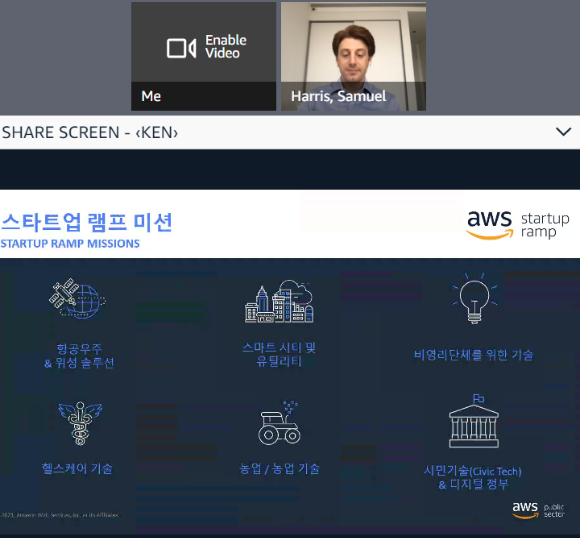Click the 항공우주 & 위성 솔루션 label
The image size is (580, 538).
[x=79, y=356]
